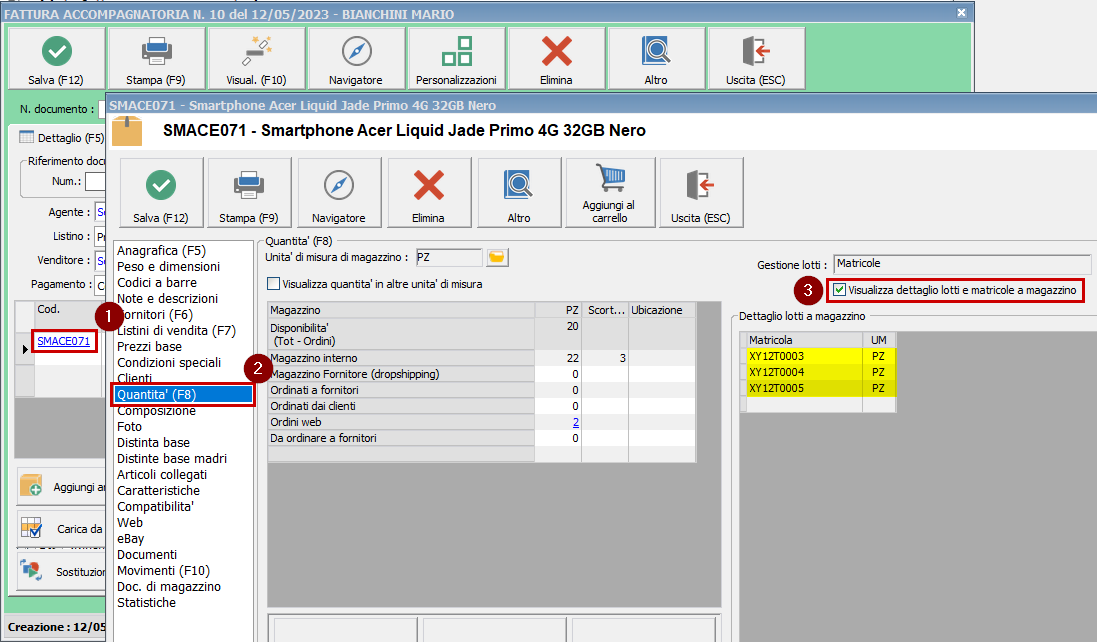Click the Disponibilita' (Tot - Ordini) row

[482, 334]
